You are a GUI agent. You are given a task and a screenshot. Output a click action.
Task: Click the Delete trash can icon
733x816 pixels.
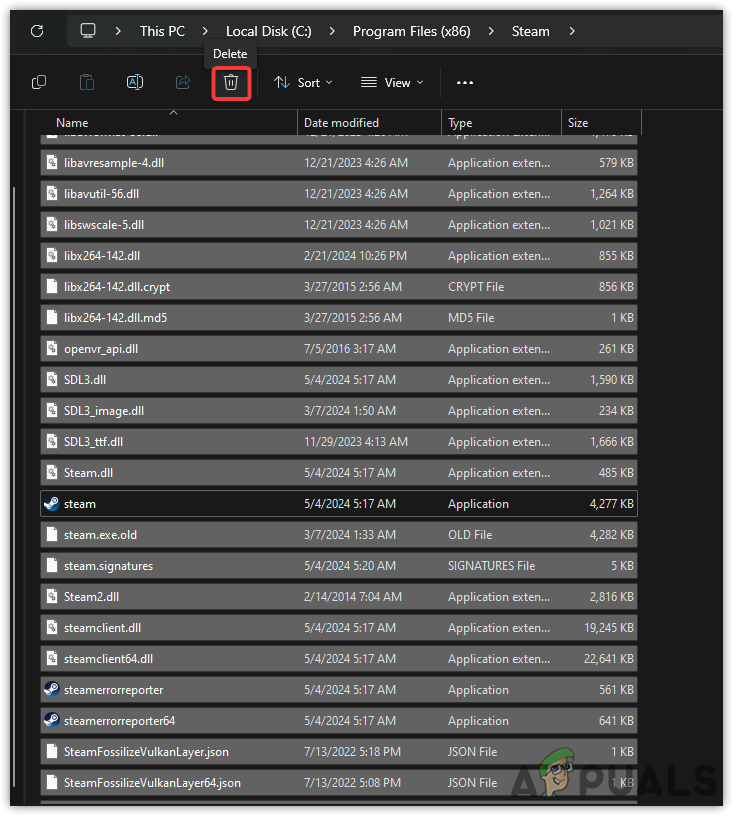tap(231, 82)
